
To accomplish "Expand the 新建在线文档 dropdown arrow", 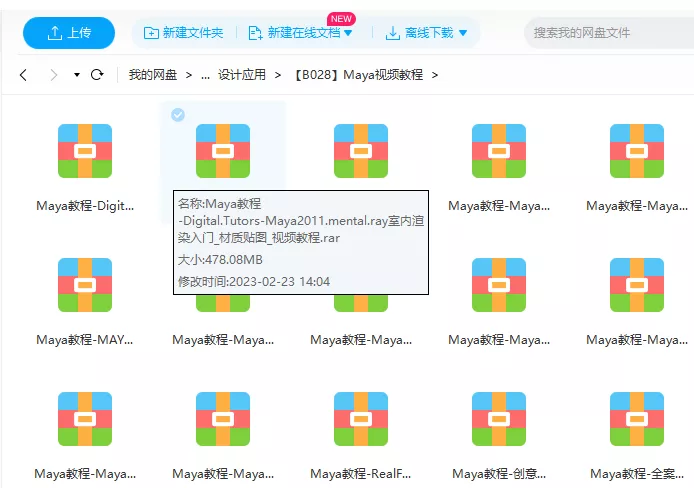I will 348,34.
